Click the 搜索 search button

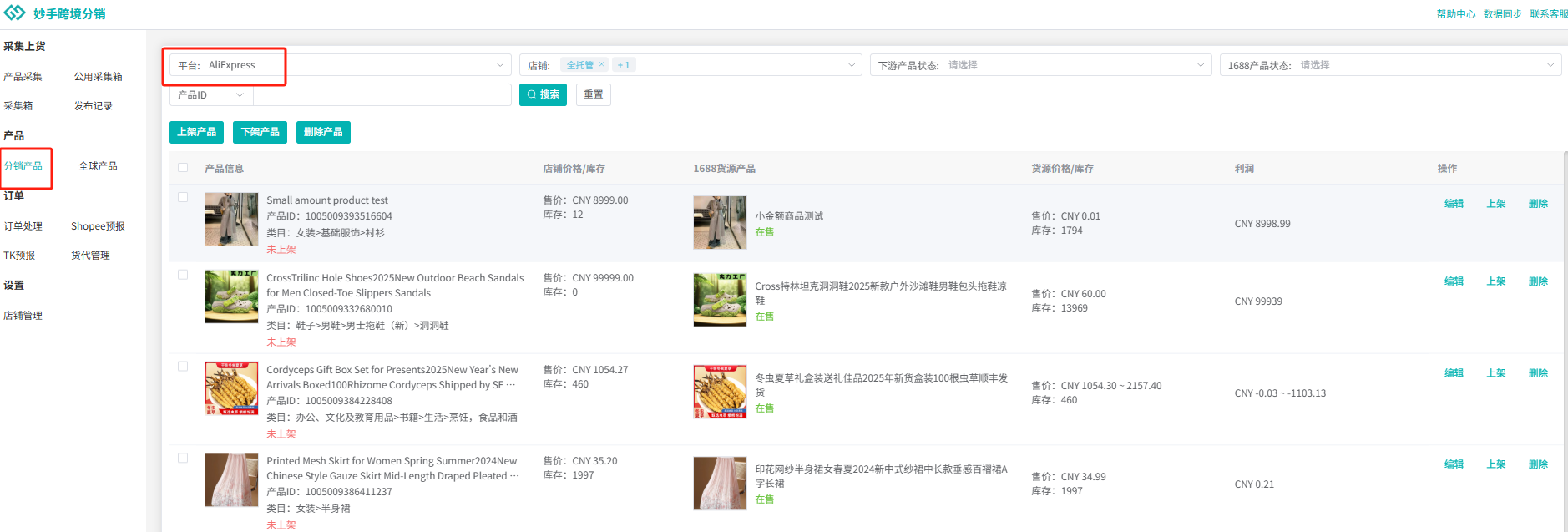[x=543, y=94]
